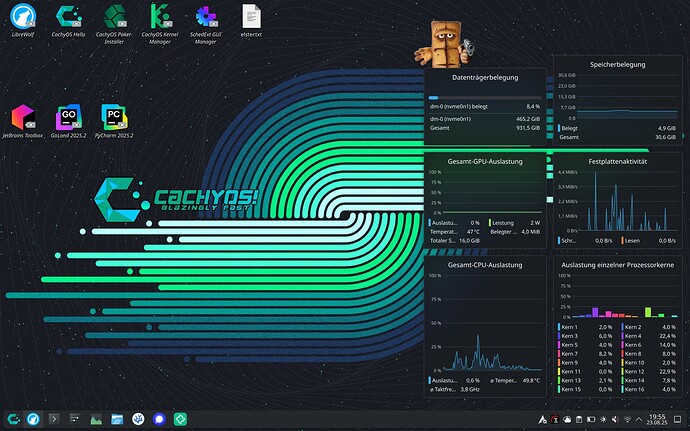Image resolution: width=690 pixels, height=431 pixels.
Task: Click Kern 12 22,9 % entry
Action: [649, 372]
